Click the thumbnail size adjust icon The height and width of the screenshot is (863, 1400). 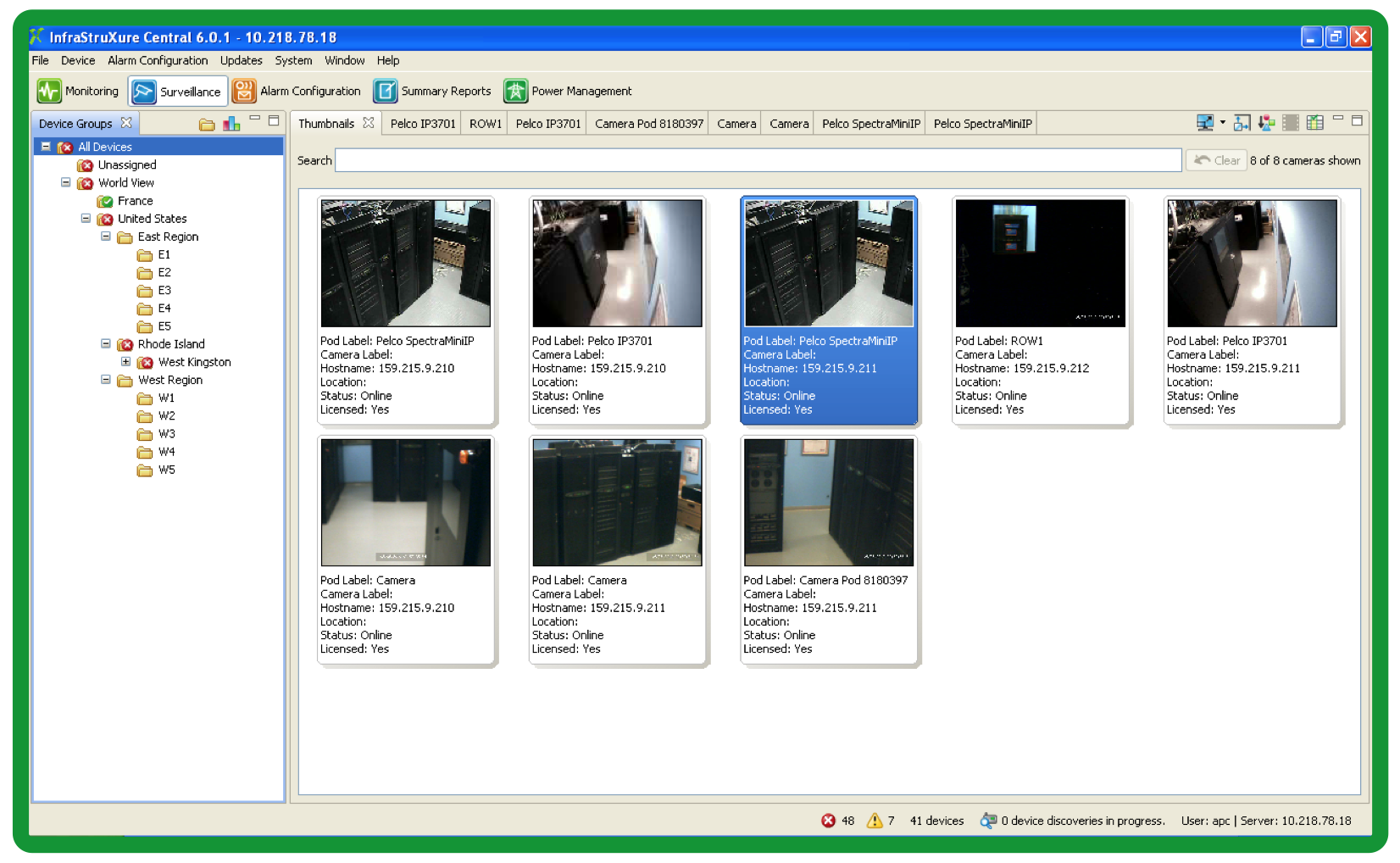click(1242, 123)
